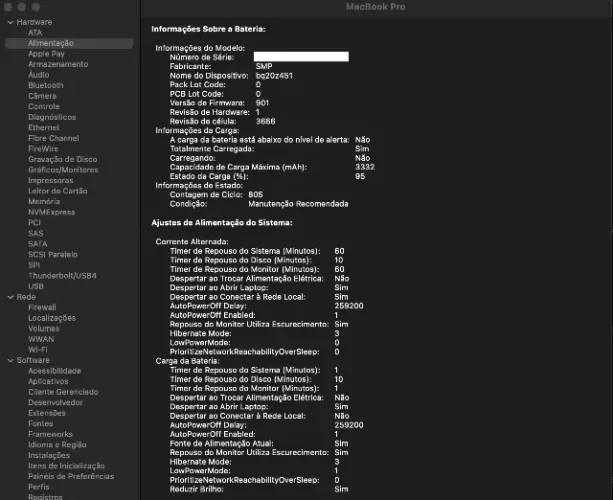613x500 pixels.
Task: Click the cycle count value 805
Action: (255, 195)
